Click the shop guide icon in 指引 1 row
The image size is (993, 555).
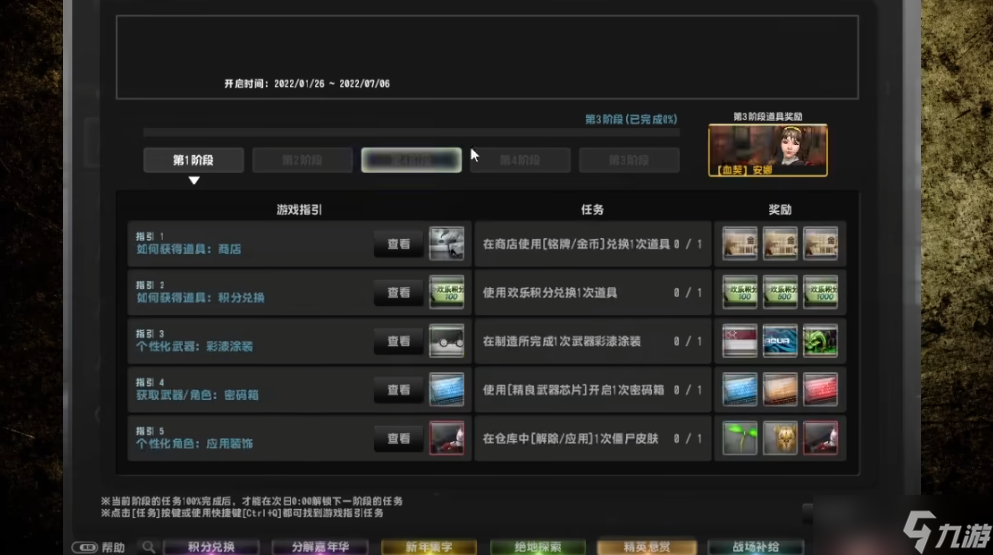[x=446, y=244]
